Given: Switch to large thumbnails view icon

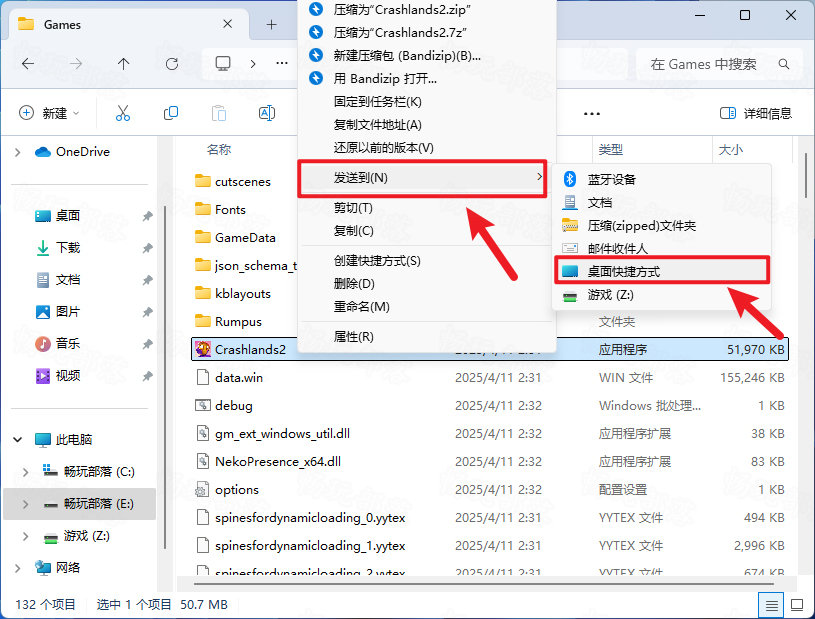Looking at the screenshot, I should (797, 605).
